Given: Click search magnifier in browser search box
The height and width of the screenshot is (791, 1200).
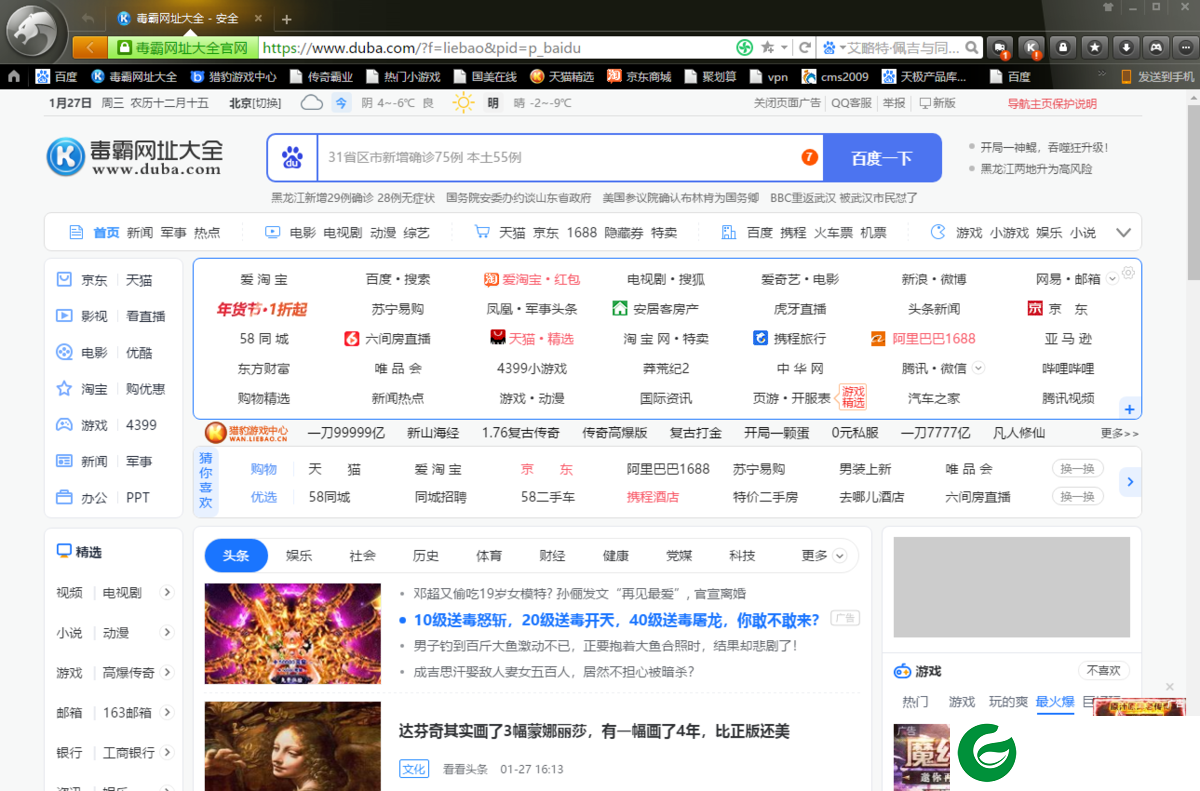Looking at the screenshot, I should click(x=971, y=47).
